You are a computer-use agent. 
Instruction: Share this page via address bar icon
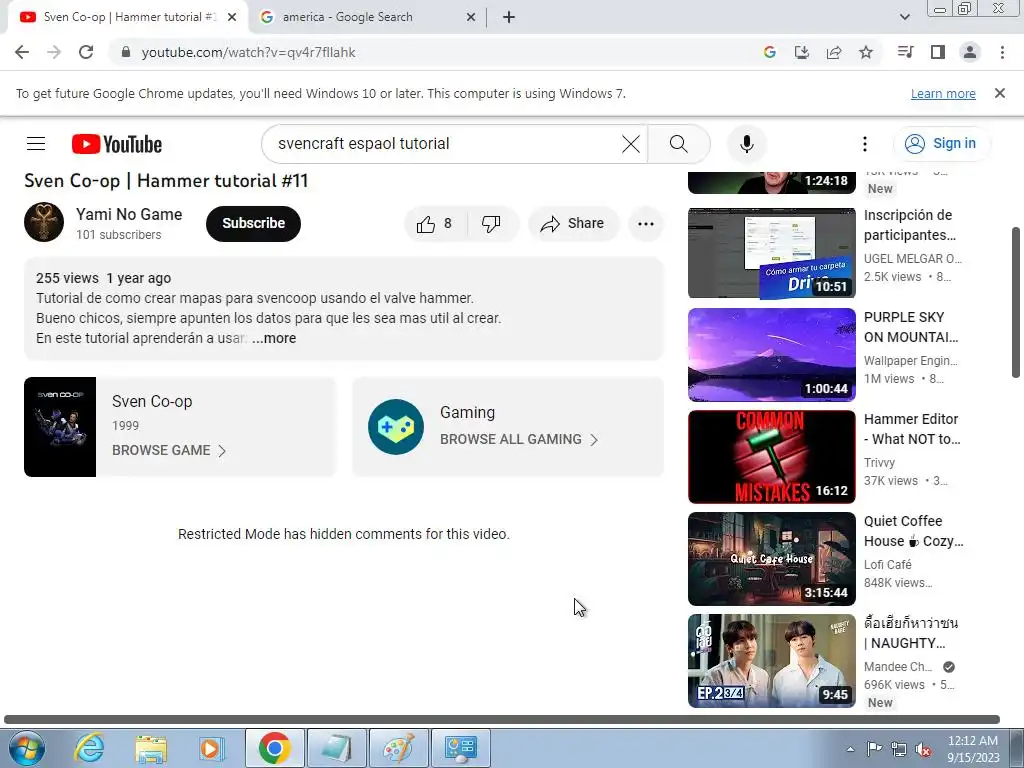click(834, 52)
